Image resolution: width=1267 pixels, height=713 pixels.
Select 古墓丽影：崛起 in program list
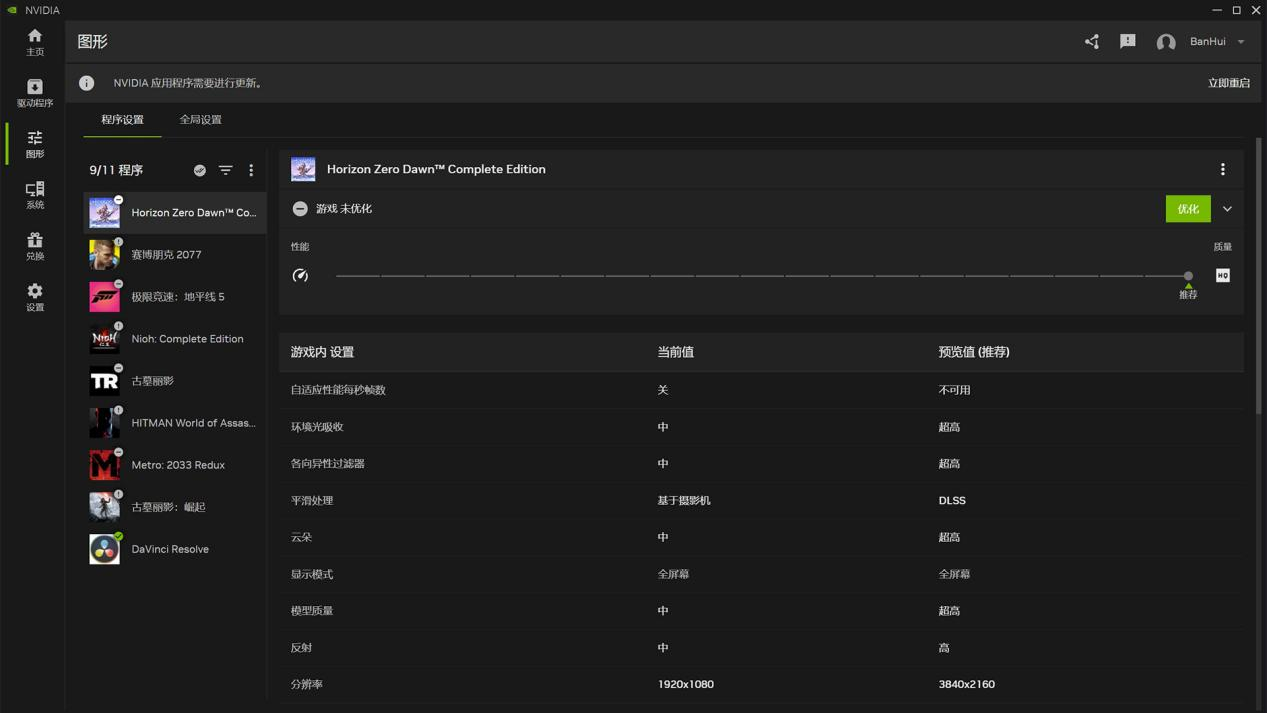[x=175, y=507]
